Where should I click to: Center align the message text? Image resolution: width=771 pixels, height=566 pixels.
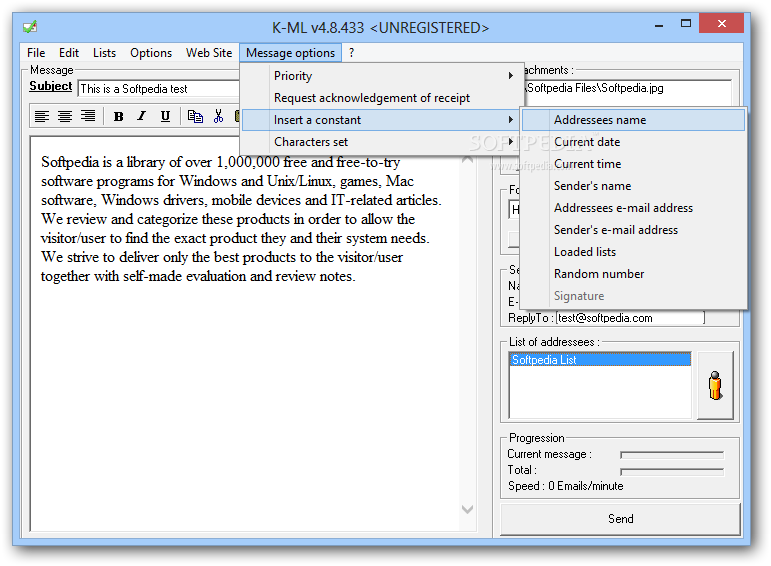click(x=65, y=117)
